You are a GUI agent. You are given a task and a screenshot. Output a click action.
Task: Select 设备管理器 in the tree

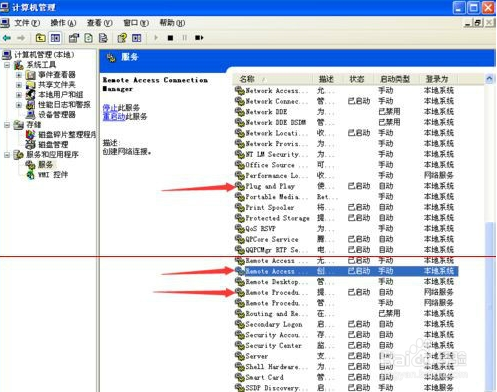[57, 115]
